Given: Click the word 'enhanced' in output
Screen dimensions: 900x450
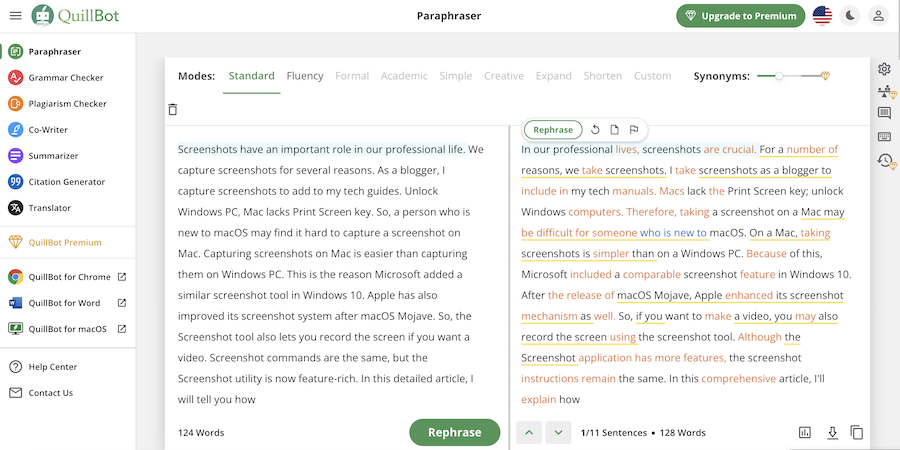Looking at the screenshot, I should coord(749,296).
